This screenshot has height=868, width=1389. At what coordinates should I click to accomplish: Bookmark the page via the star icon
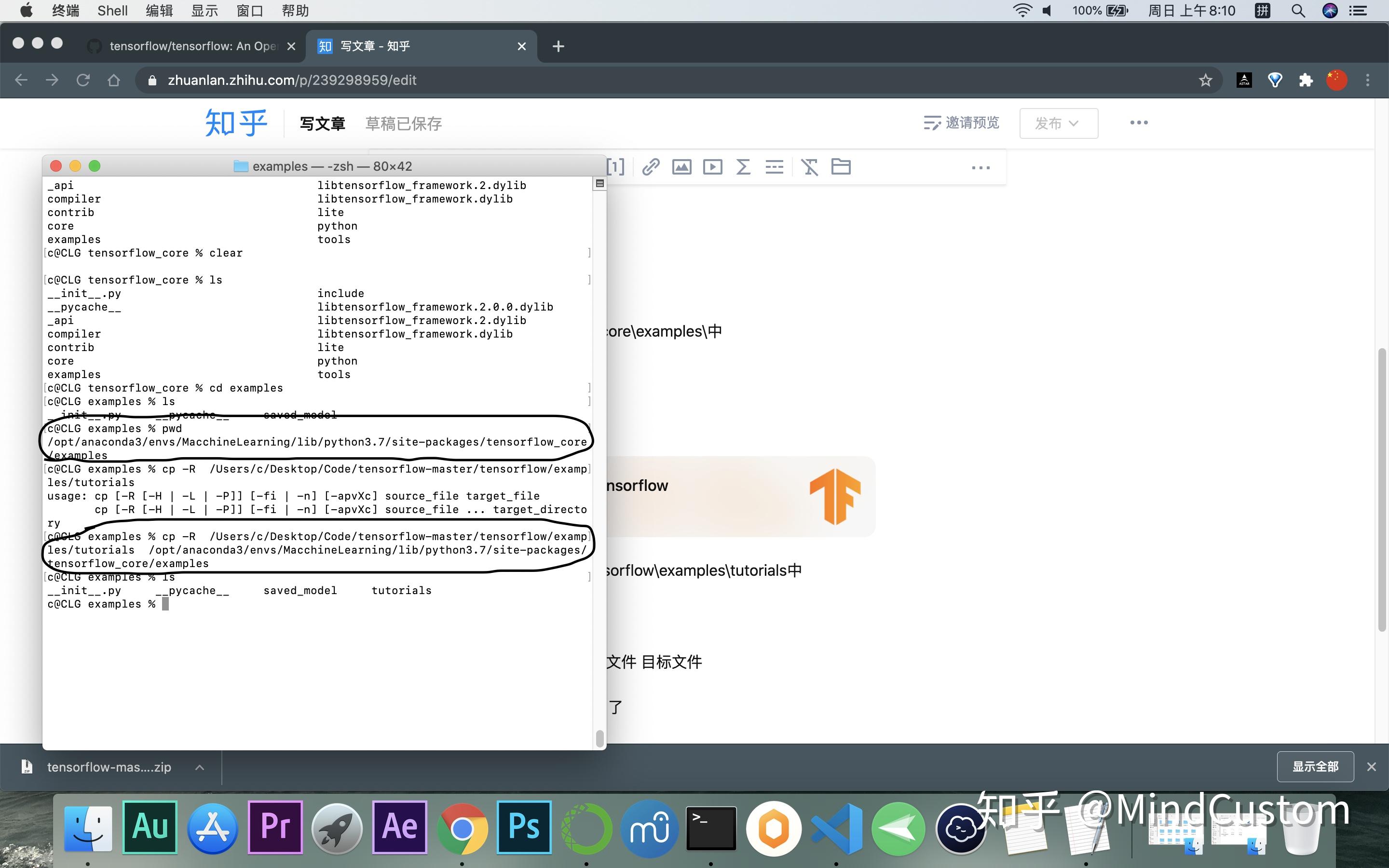[x=1204, y=80]
